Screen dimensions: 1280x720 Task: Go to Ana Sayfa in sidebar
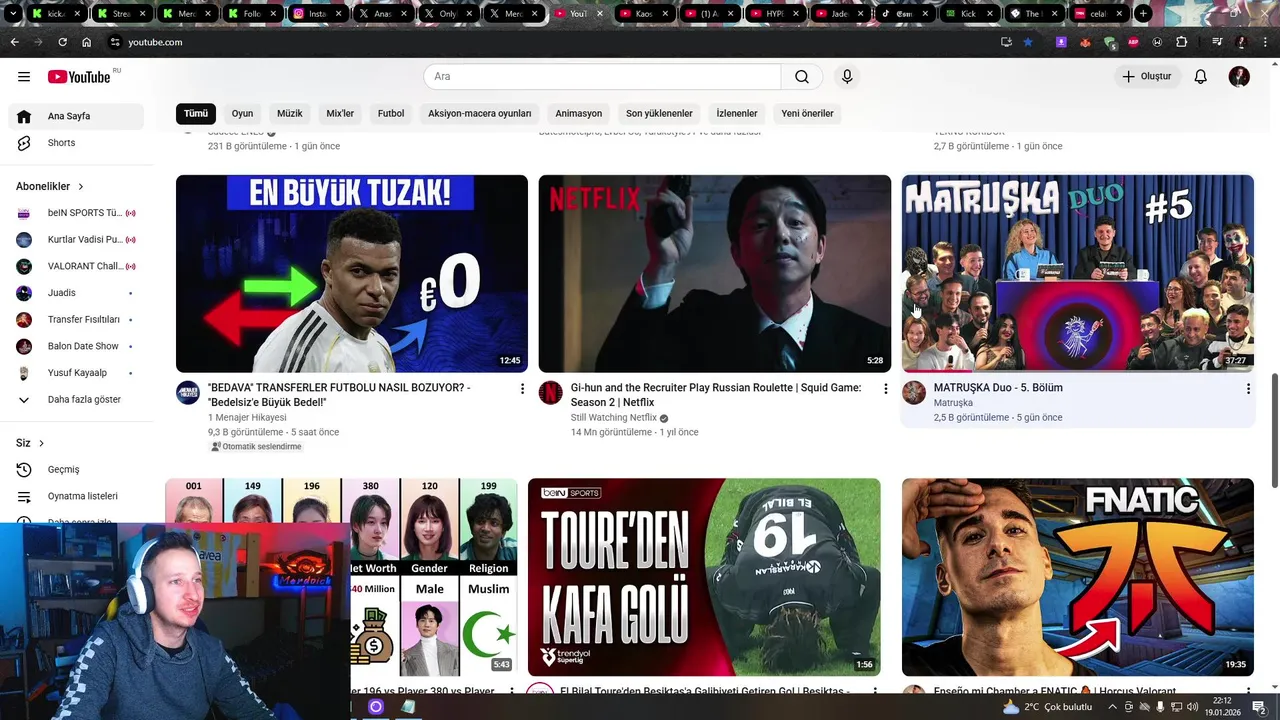[x=76, y=116]
